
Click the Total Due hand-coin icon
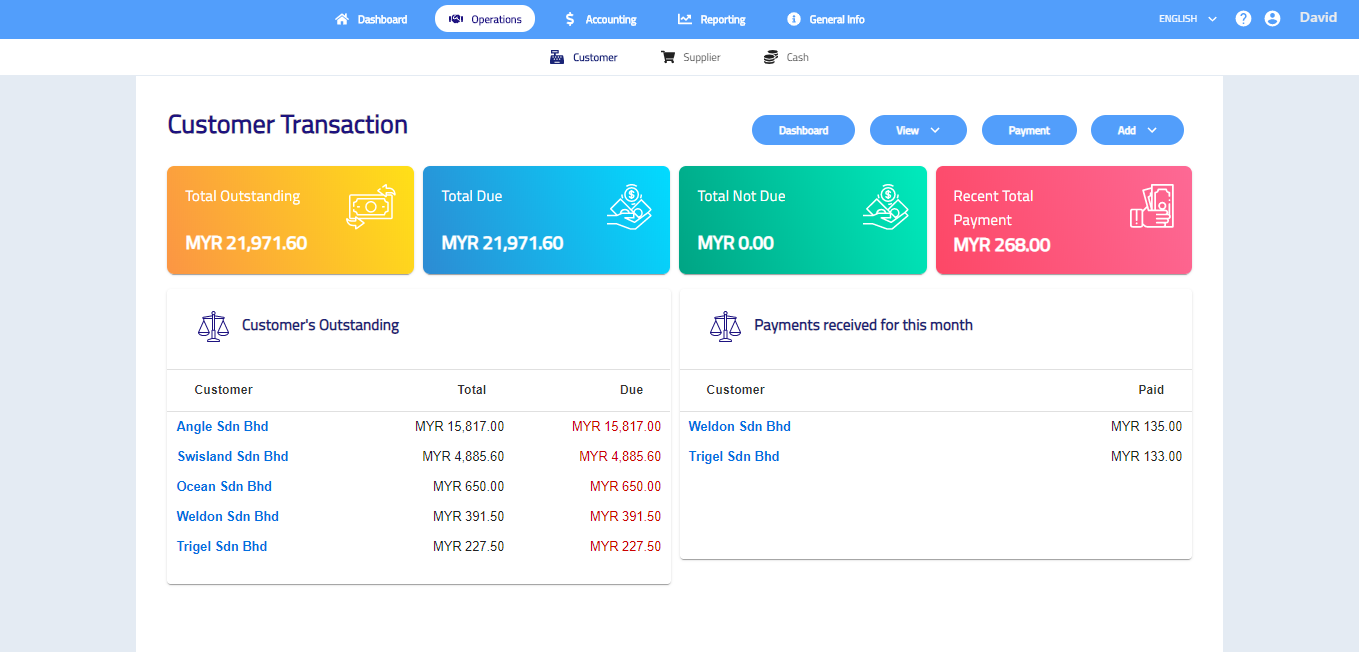point(629,205)
